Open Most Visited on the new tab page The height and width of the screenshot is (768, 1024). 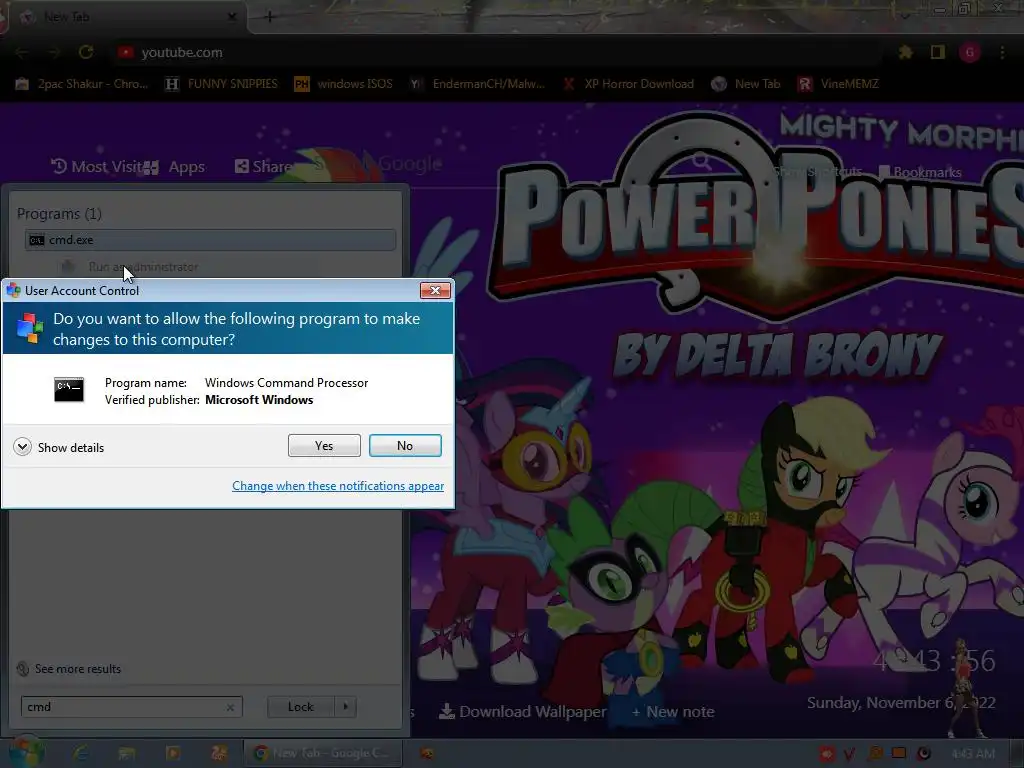97,167
